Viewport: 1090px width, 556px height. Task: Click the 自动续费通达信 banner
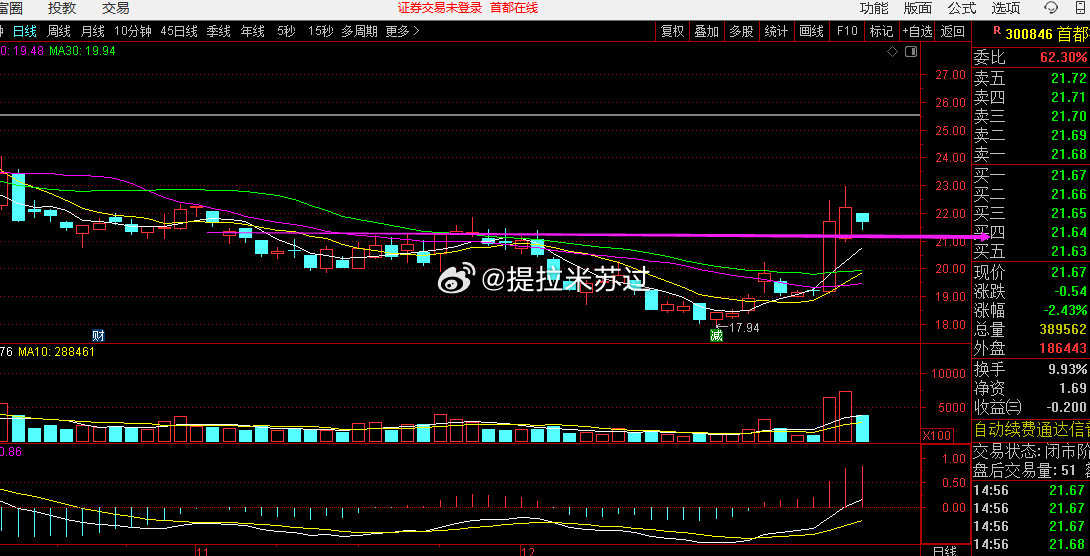point(1031,429)
